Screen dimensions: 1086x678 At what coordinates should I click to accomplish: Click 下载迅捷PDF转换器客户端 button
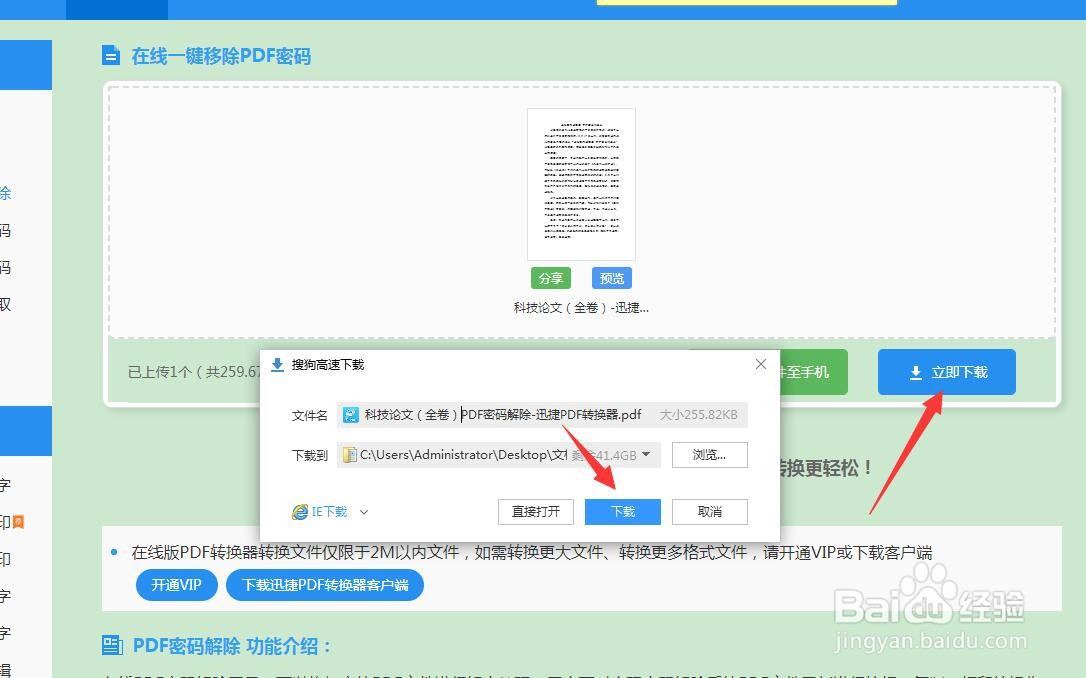point(325,585)
